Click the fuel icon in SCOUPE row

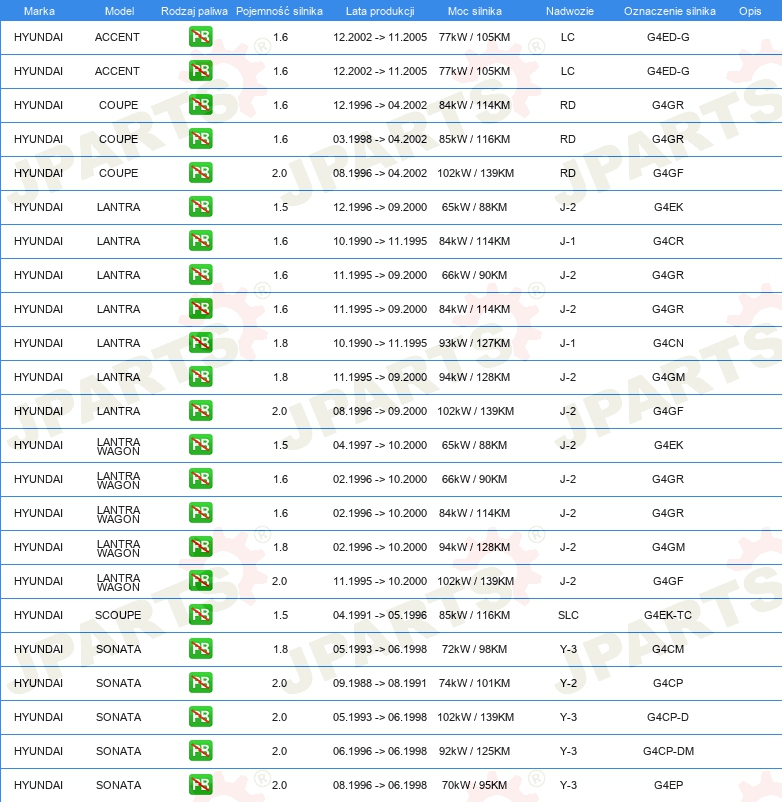tap(200, 615)
